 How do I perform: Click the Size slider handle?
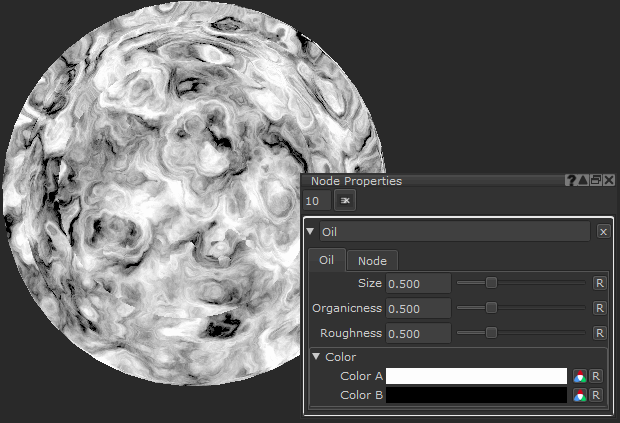pos(491,284)
